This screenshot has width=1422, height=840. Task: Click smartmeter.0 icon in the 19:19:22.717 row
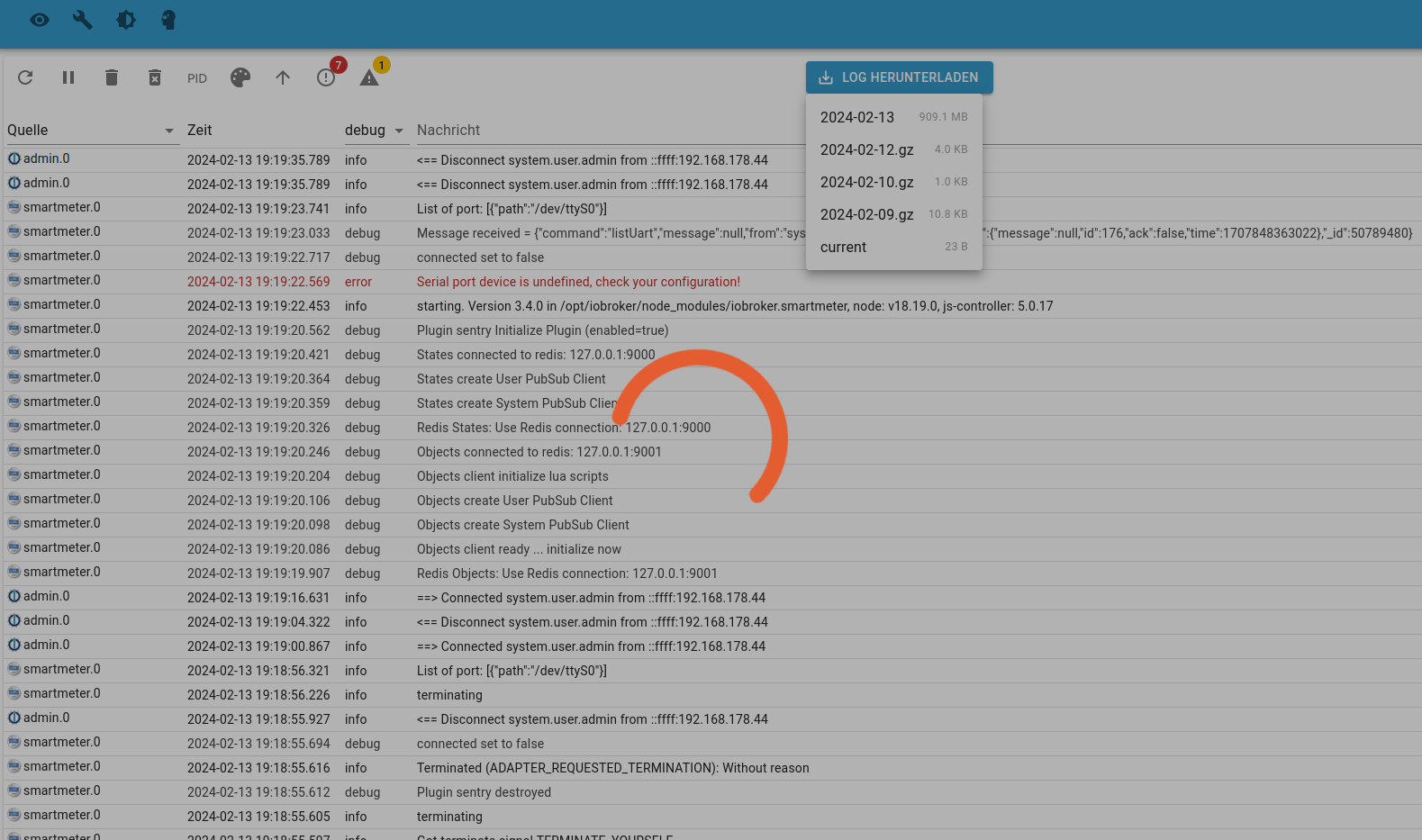(x=14, y=256)
